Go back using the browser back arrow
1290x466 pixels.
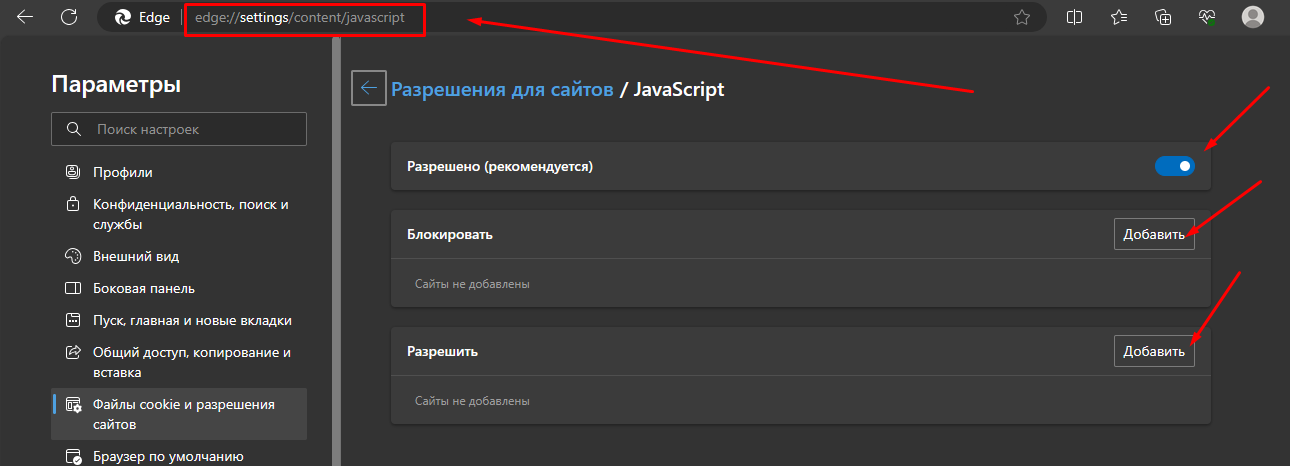coord(25,17)
